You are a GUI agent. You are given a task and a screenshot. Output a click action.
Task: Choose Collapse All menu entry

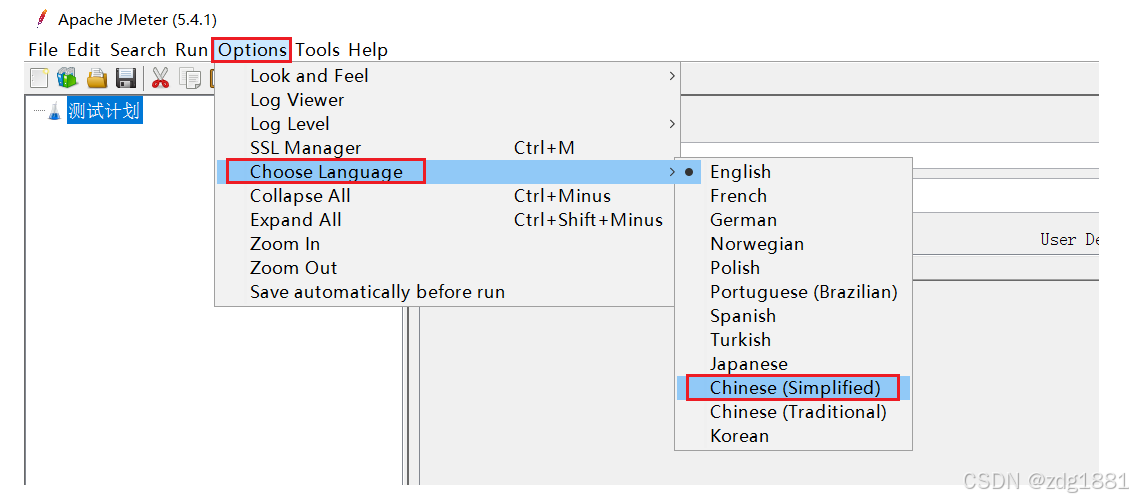point(448,196)
